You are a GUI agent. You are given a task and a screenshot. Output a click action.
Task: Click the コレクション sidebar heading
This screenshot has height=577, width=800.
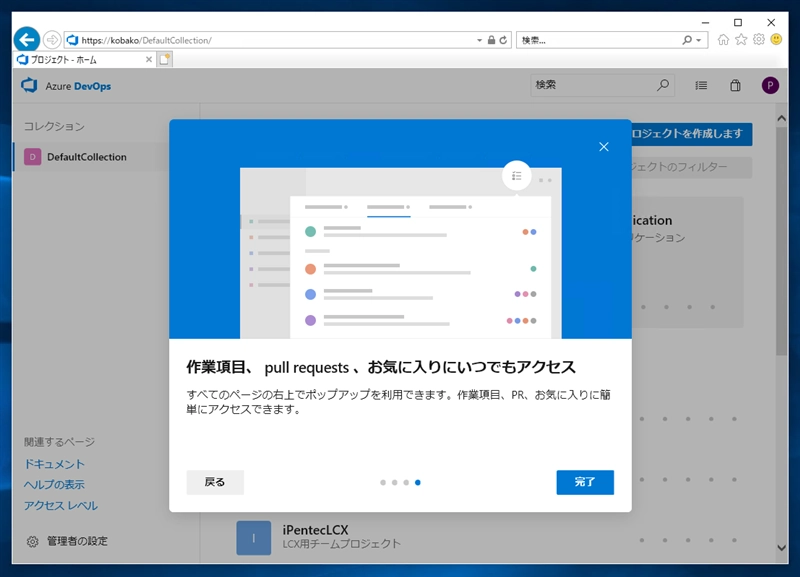click(x=54, y=126)
